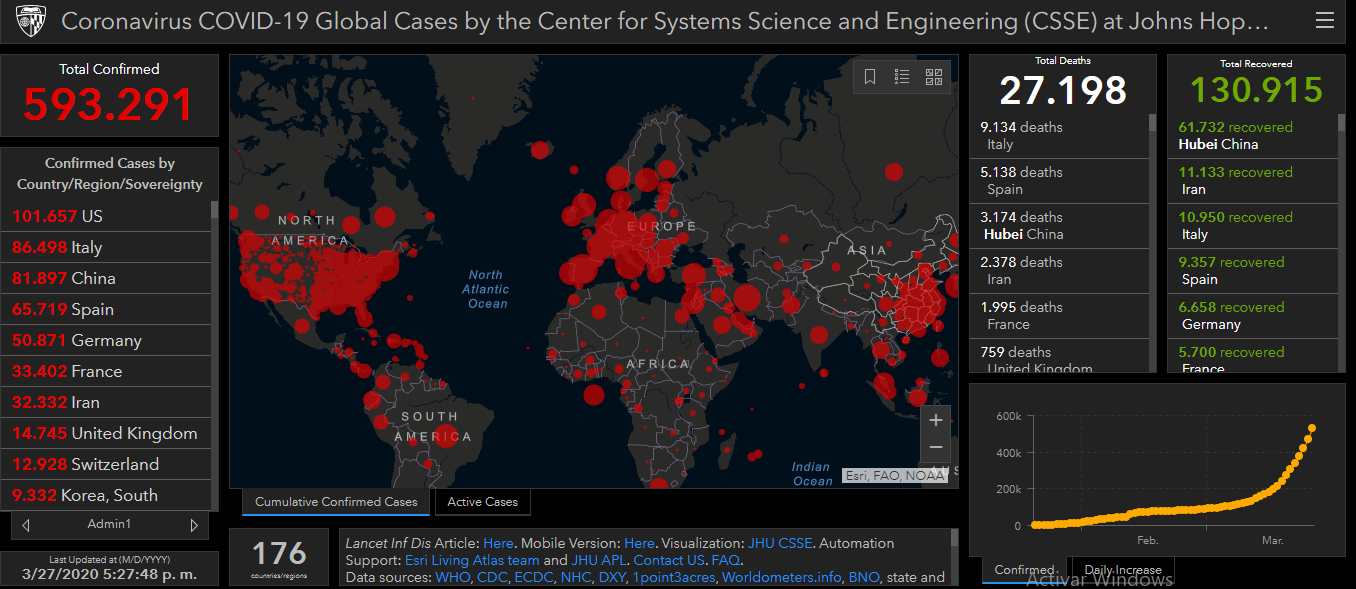Select the Daily Increase chart tab

1123,571
